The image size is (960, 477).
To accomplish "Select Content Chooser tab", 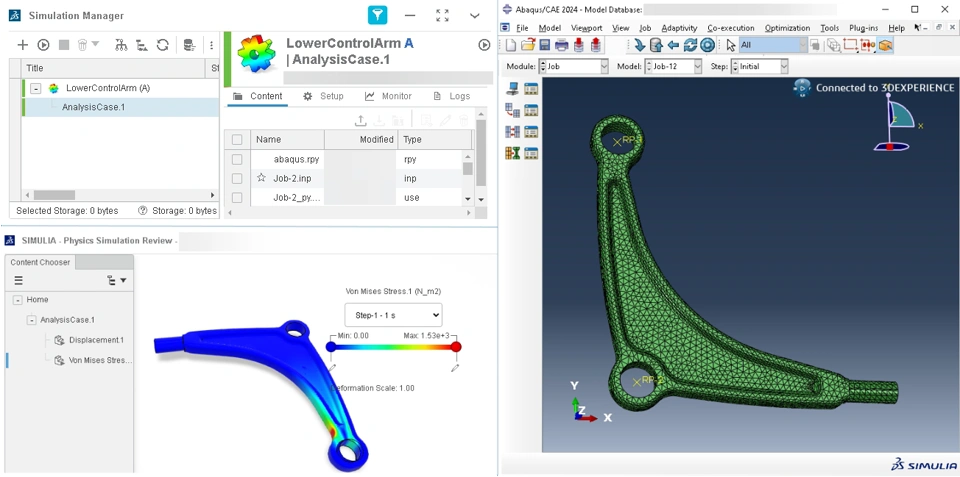I will (x=40, y=262).
